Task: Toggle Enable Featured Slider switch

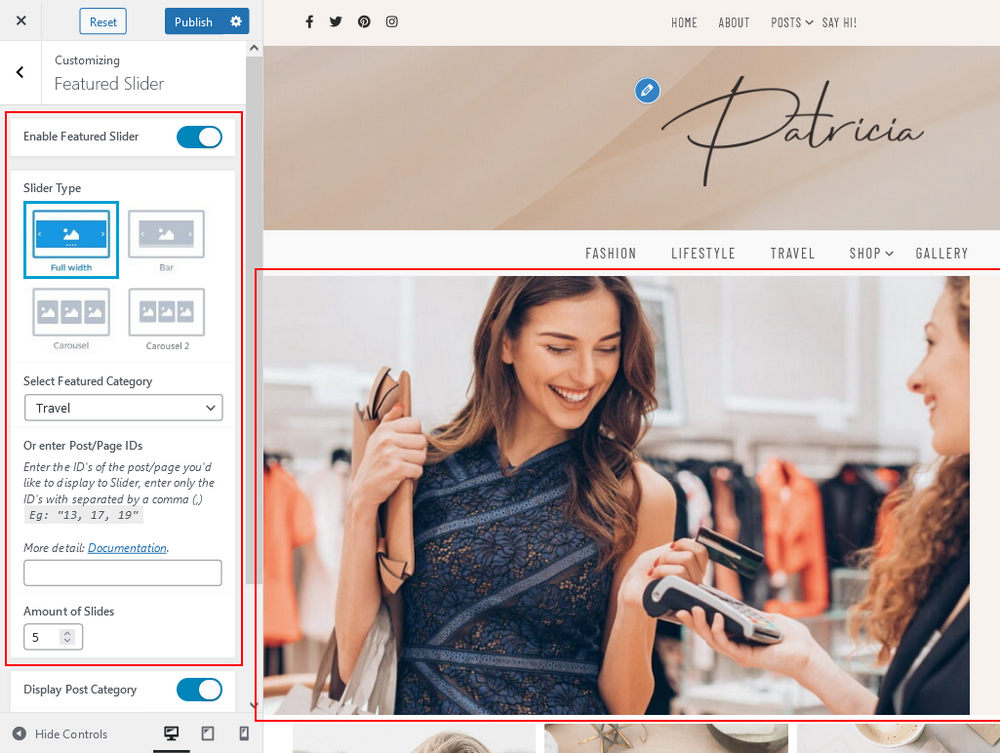Action: (x=200, y=137)
